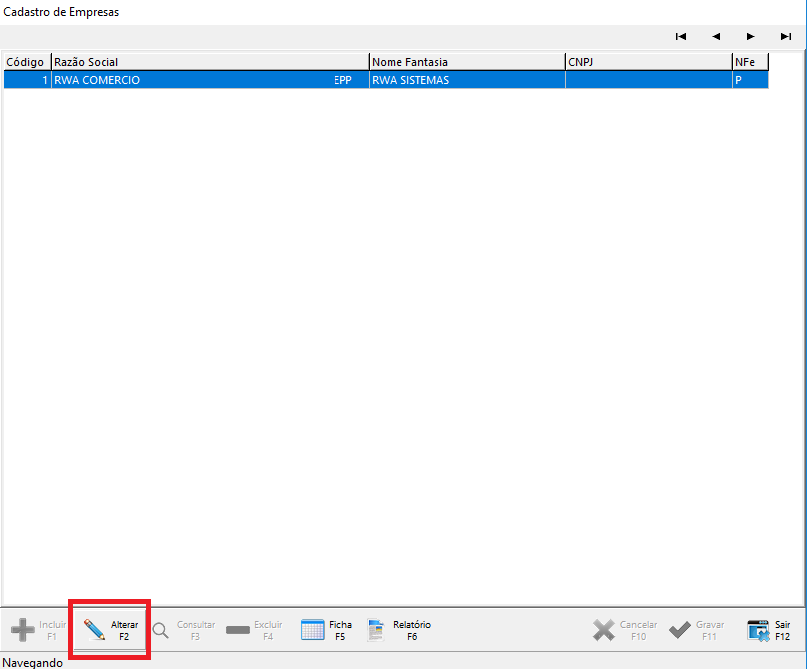Click the NFe column header

click(750, 62)
